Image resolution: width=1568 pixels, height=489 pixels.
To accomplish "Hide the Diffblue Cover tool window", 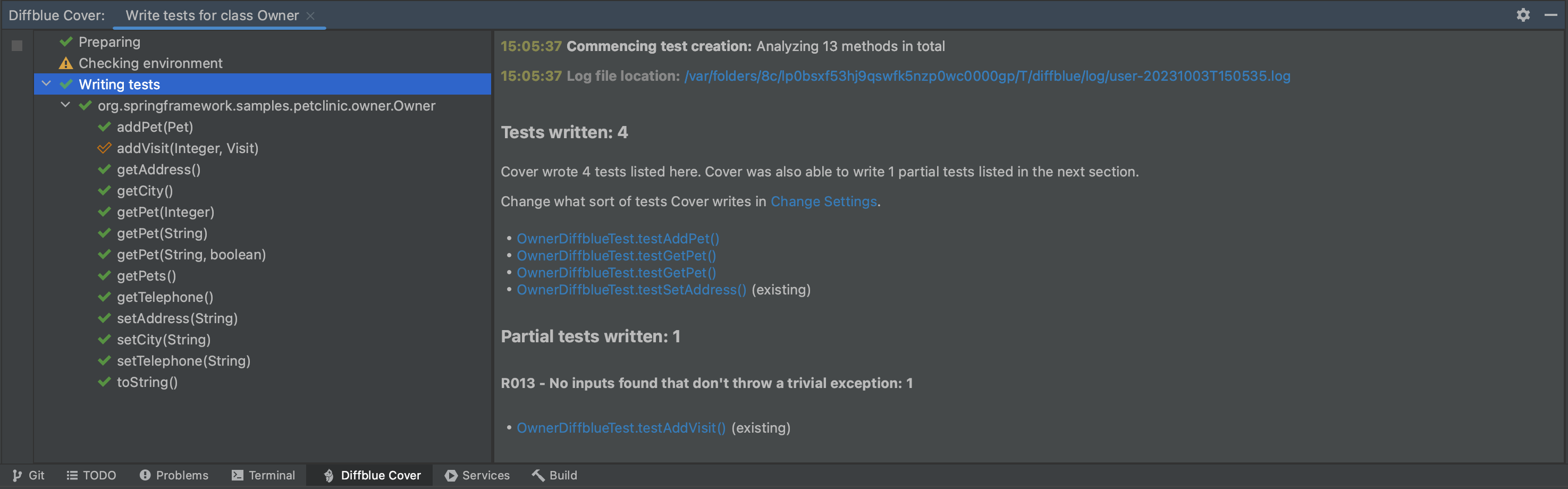I will coord(1550,15).
